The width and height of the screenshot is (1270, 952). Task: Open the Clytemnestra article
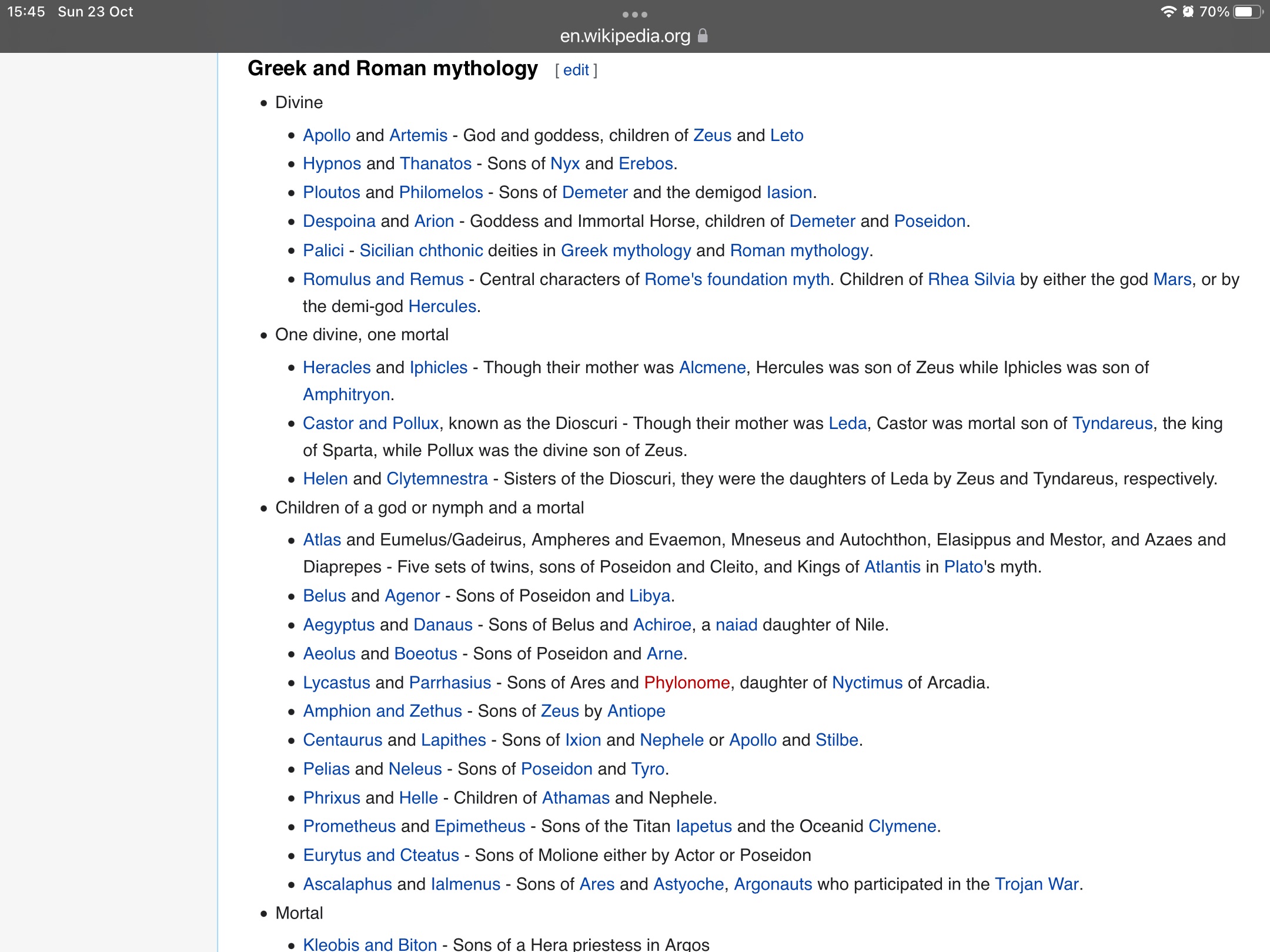(x=437, y=478)
